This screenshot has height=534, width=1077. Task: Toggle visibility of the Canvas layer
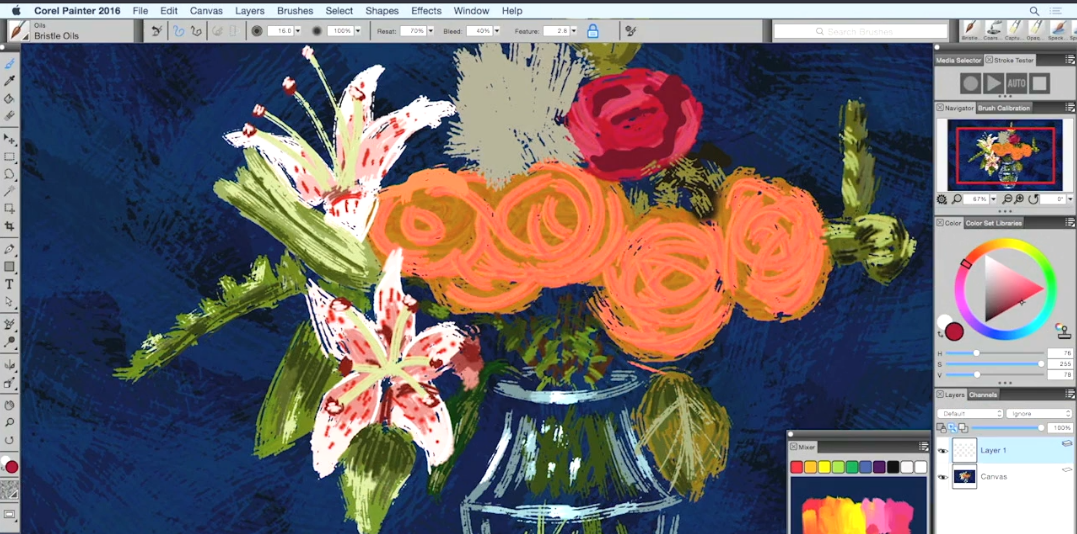point(942,477)
